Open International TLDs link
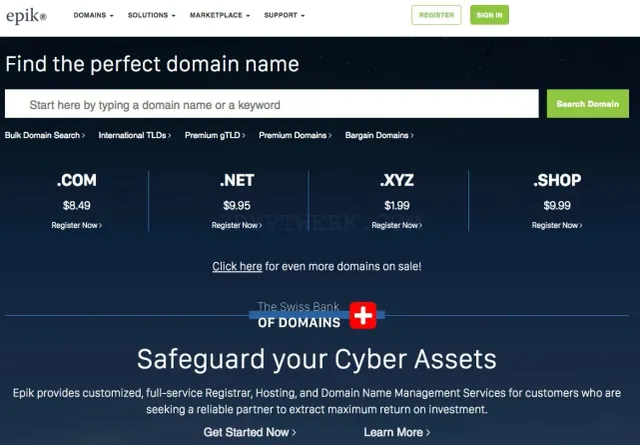Image resolution: width=640 pixels, height=445 pixels. click(x=135, y=135)
